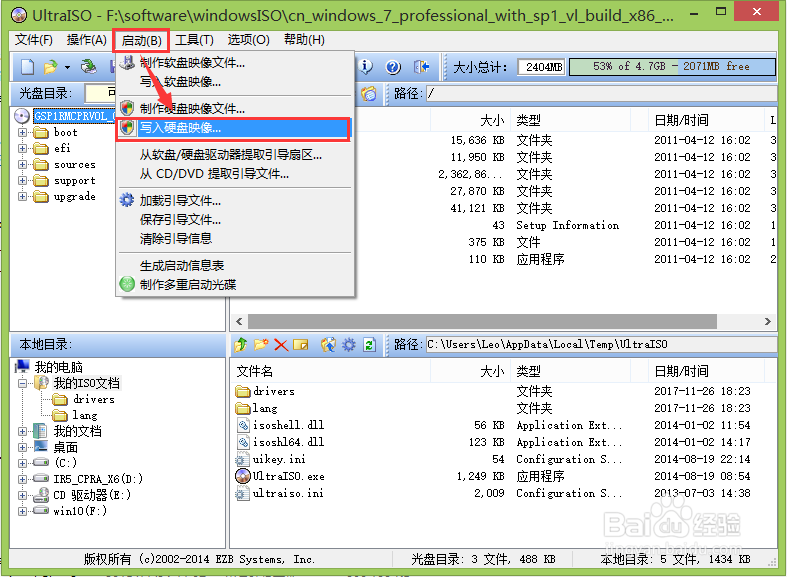This screenshot has height=577, width=787.
Task: Click the isoshell.dll file icon
Action: [243, 425]
